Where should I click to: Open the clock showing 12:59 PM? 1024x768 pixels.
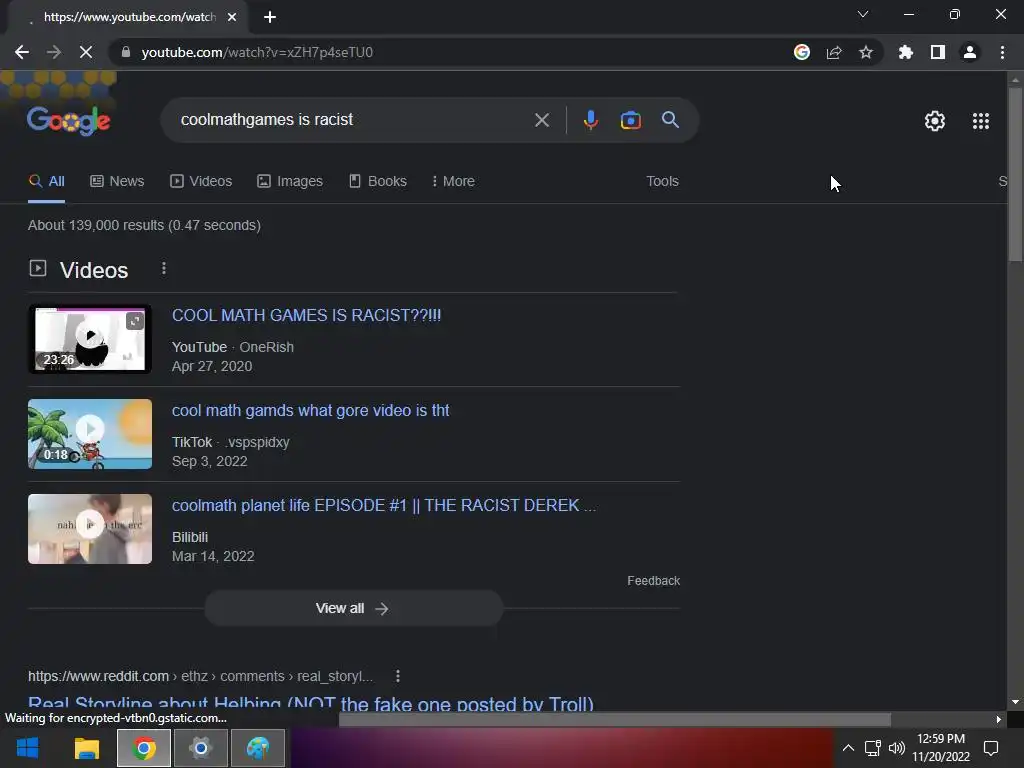940,748
